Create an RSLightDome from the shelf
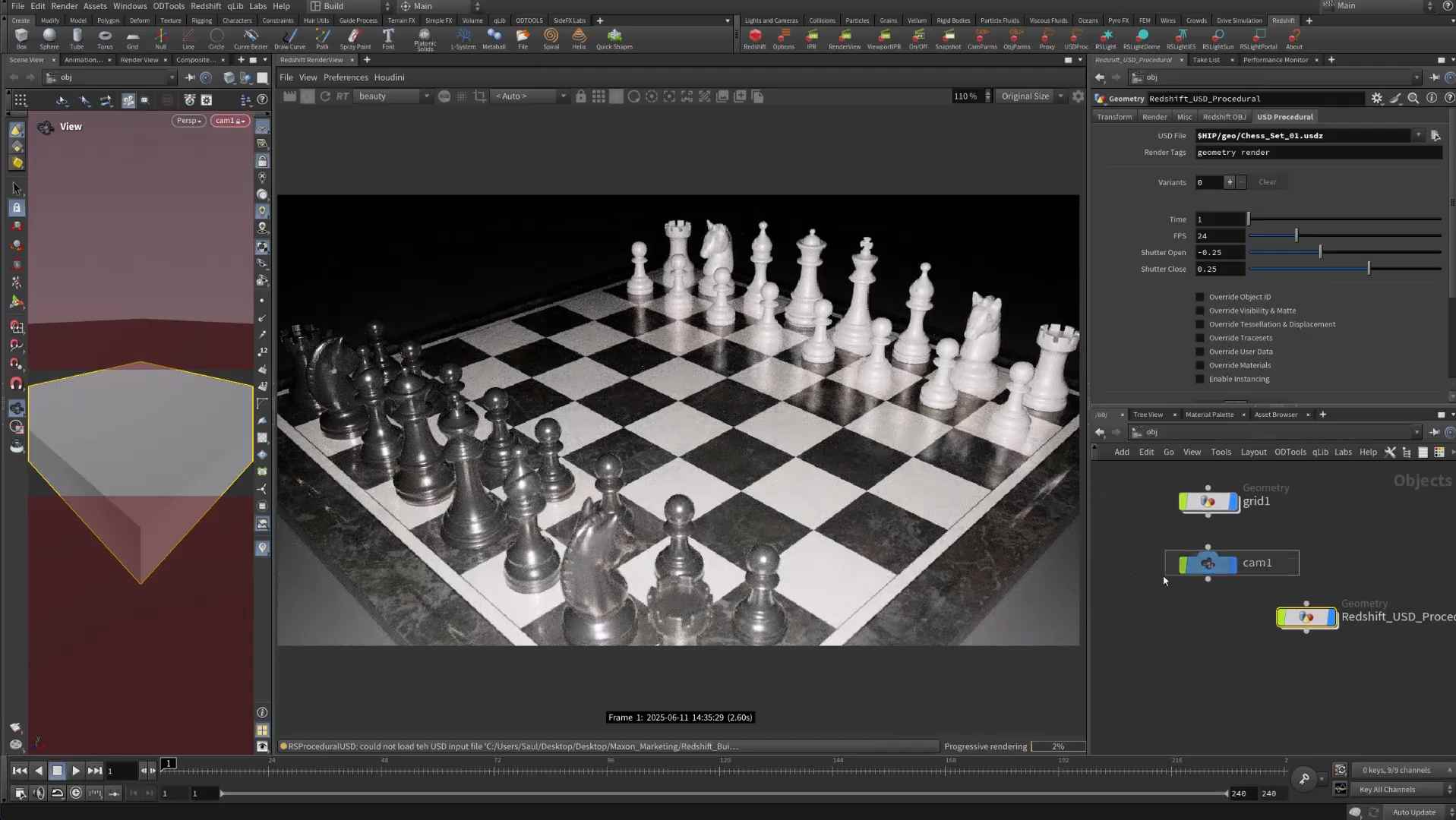 click(1142, 39)
